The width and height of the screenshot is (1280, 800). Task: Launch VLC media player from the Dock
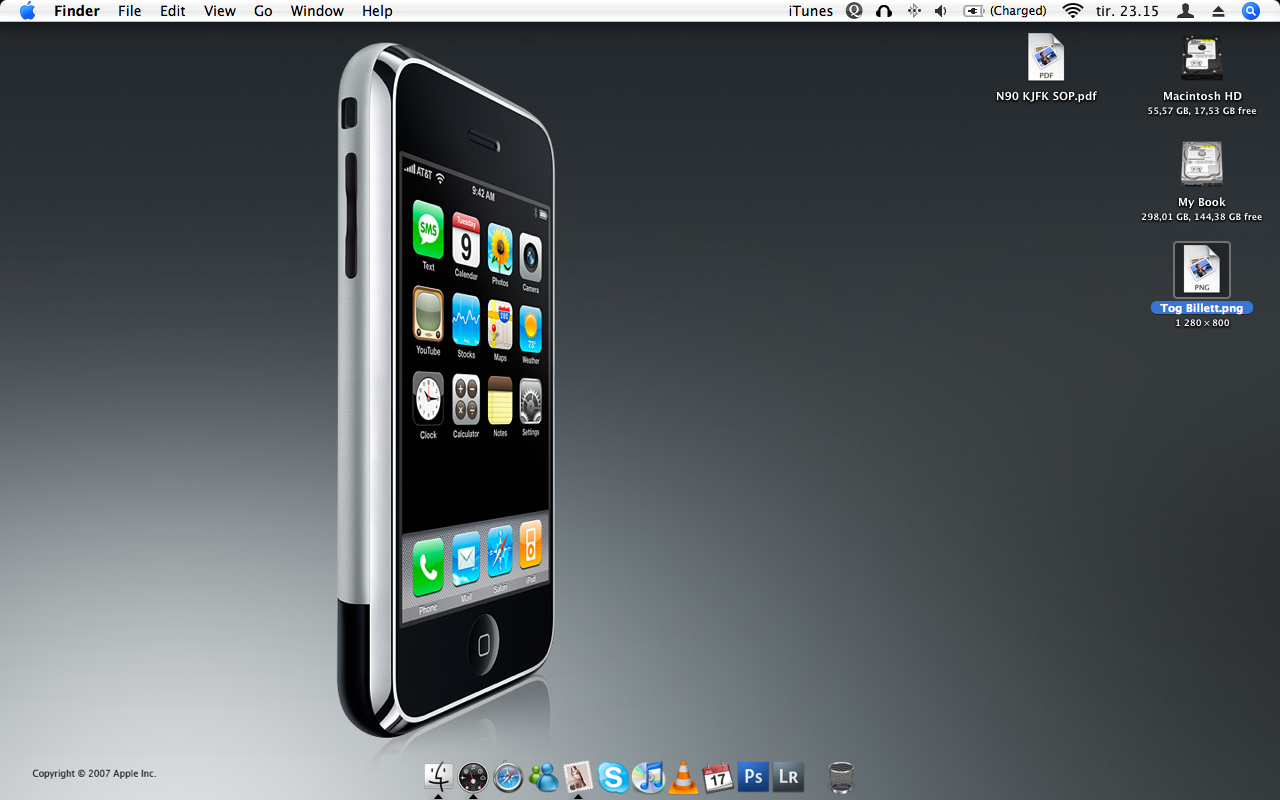point(683,777)
